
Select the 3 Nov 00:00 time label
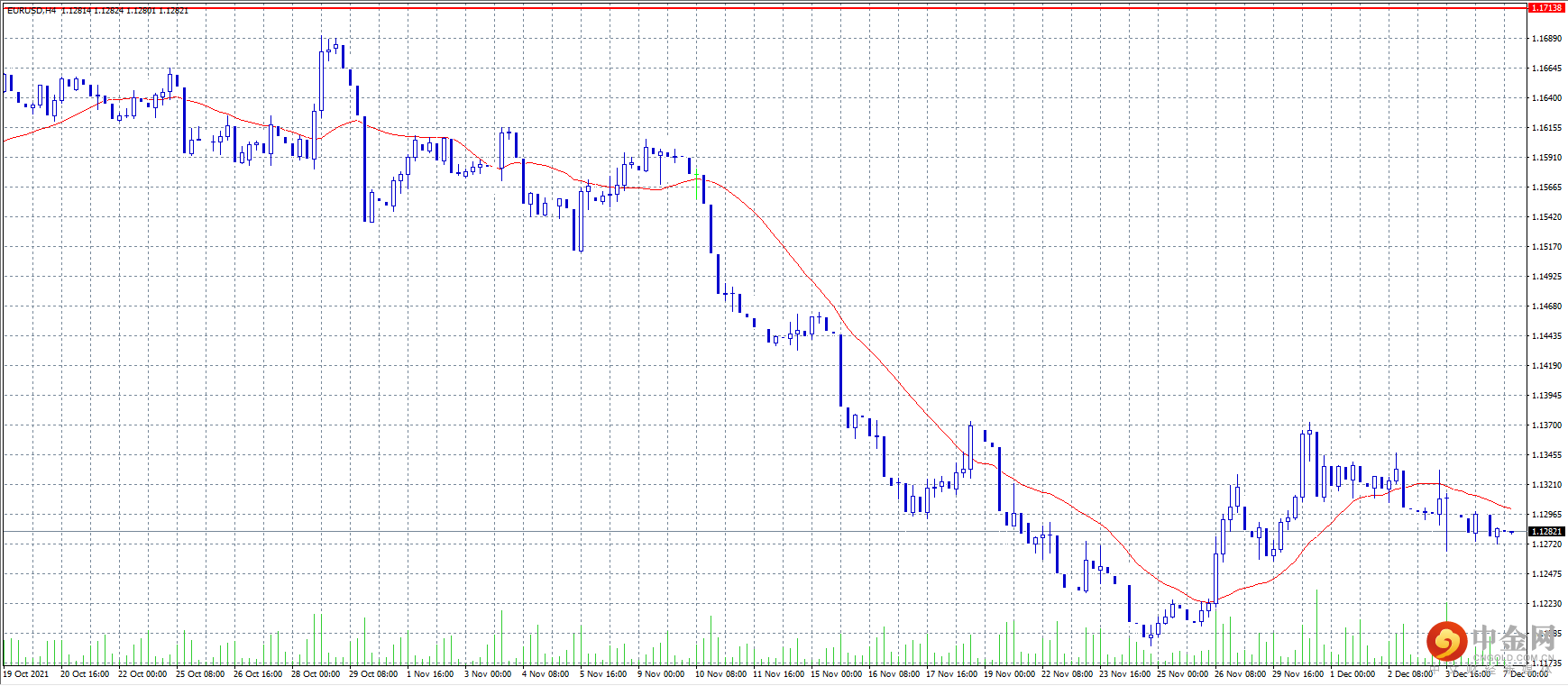coord(488,674)
